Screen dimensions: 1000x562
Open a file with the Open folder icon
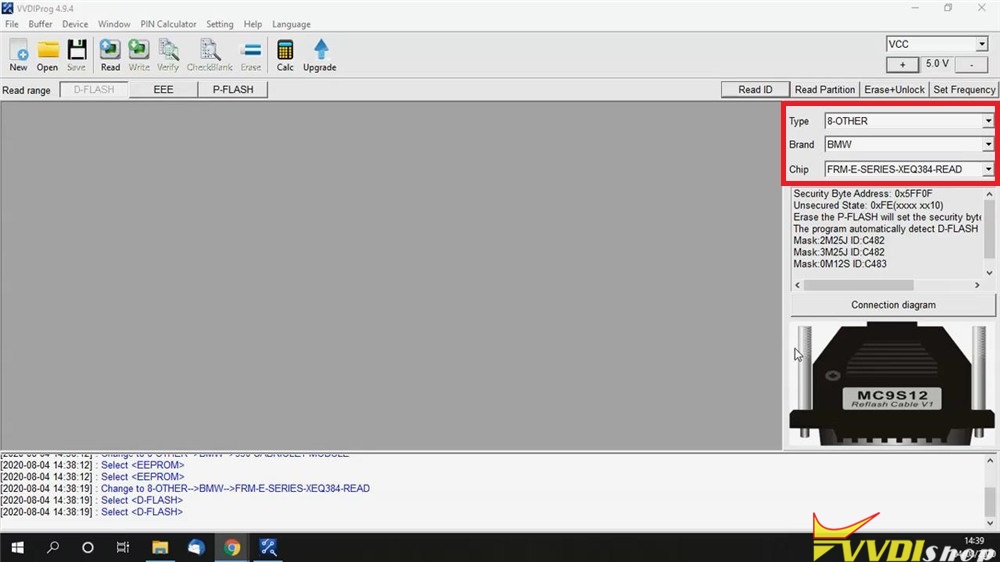coord(47,55)
